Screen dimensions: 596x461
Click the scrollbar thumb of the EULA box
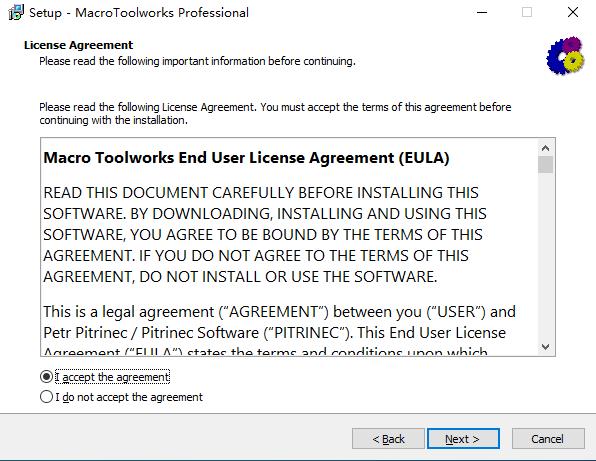tap(545, 165)
